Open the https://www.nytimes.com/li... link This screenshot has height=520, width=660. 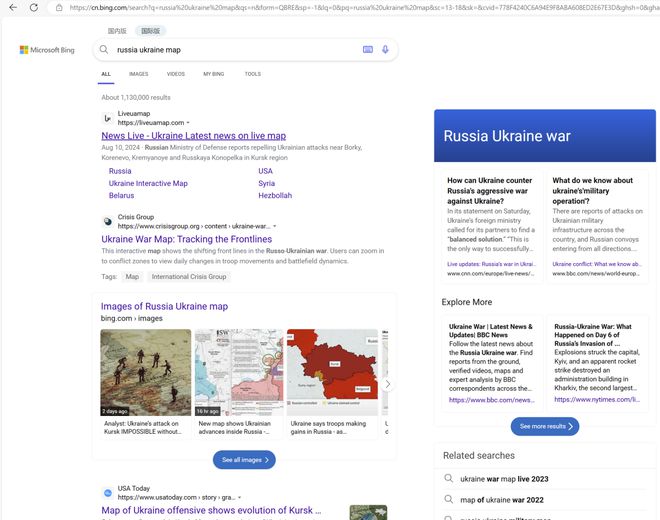[x=596, y=399]
